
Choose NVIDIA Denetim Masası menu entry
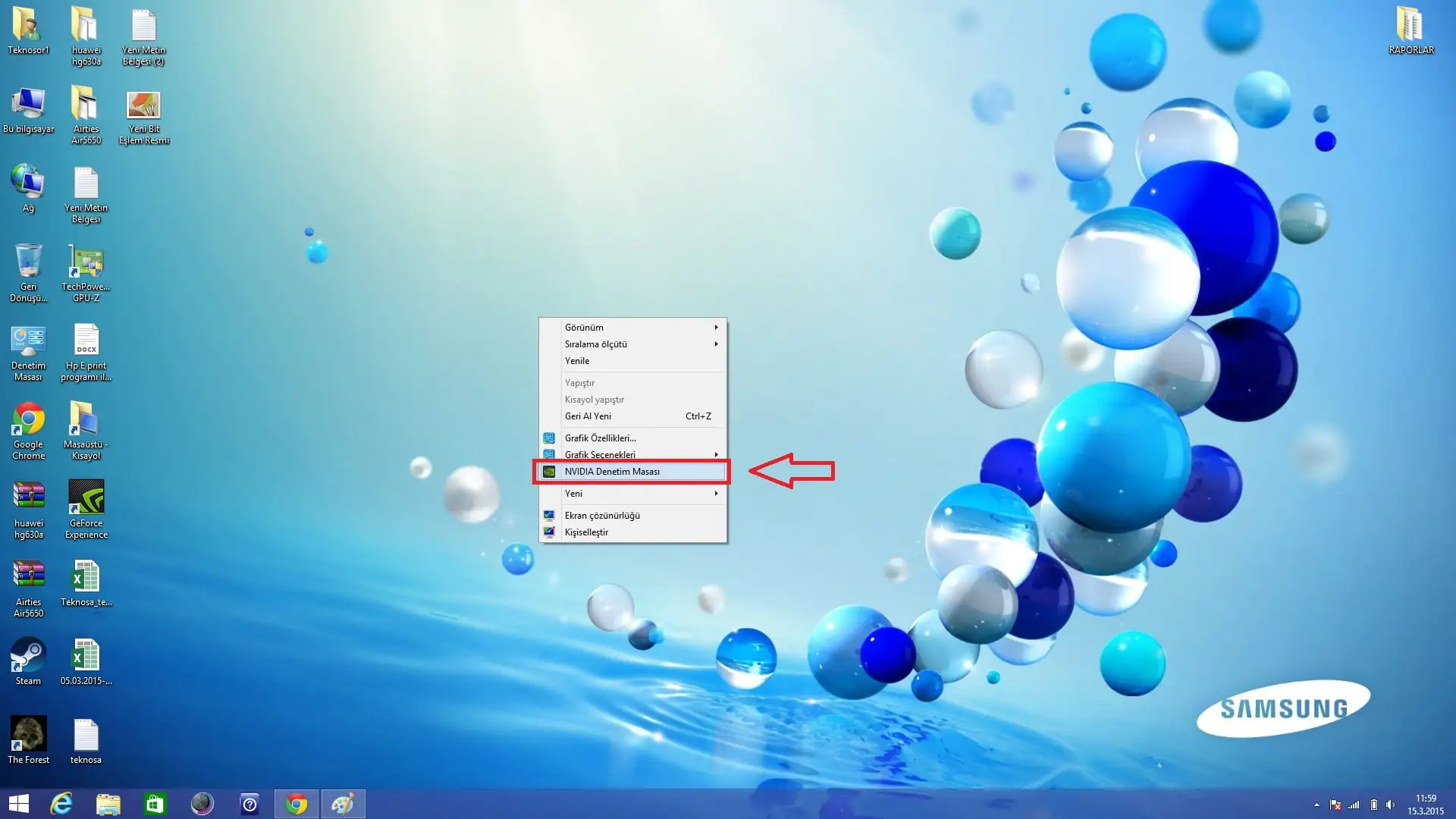pyautogui.click(x=611, y=472)
